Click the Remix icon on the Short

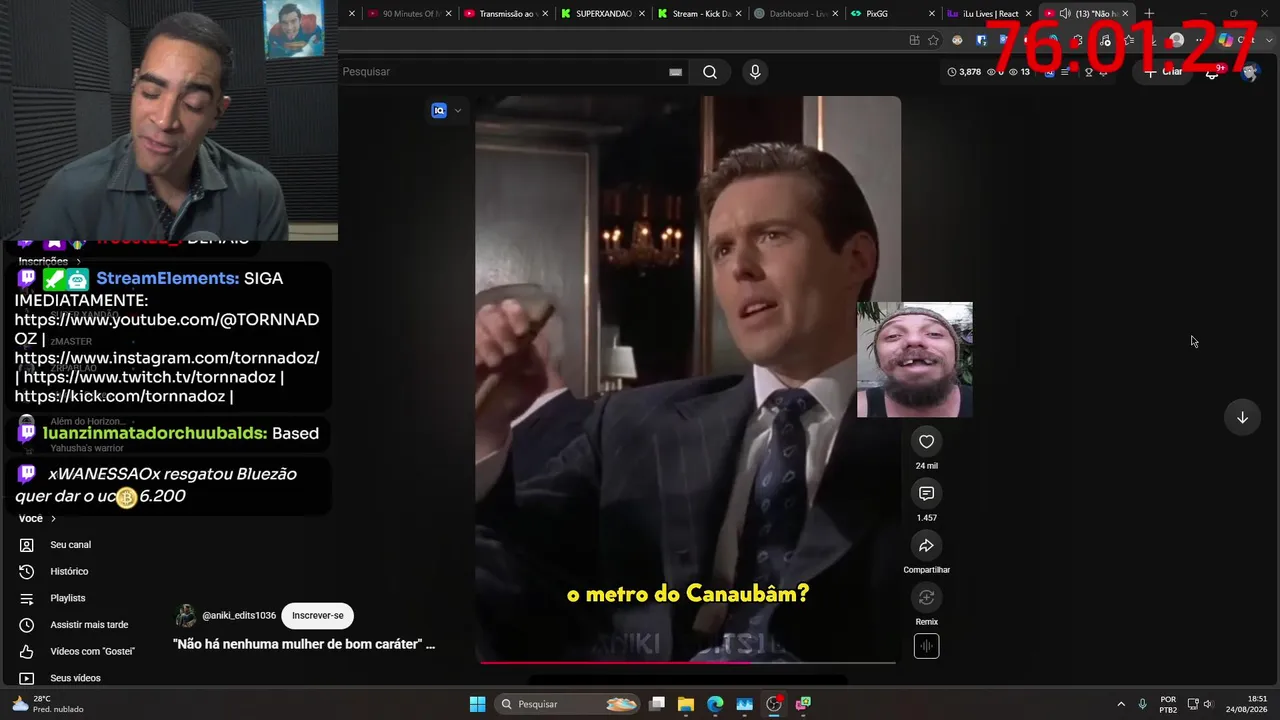(x=926, y=598)
